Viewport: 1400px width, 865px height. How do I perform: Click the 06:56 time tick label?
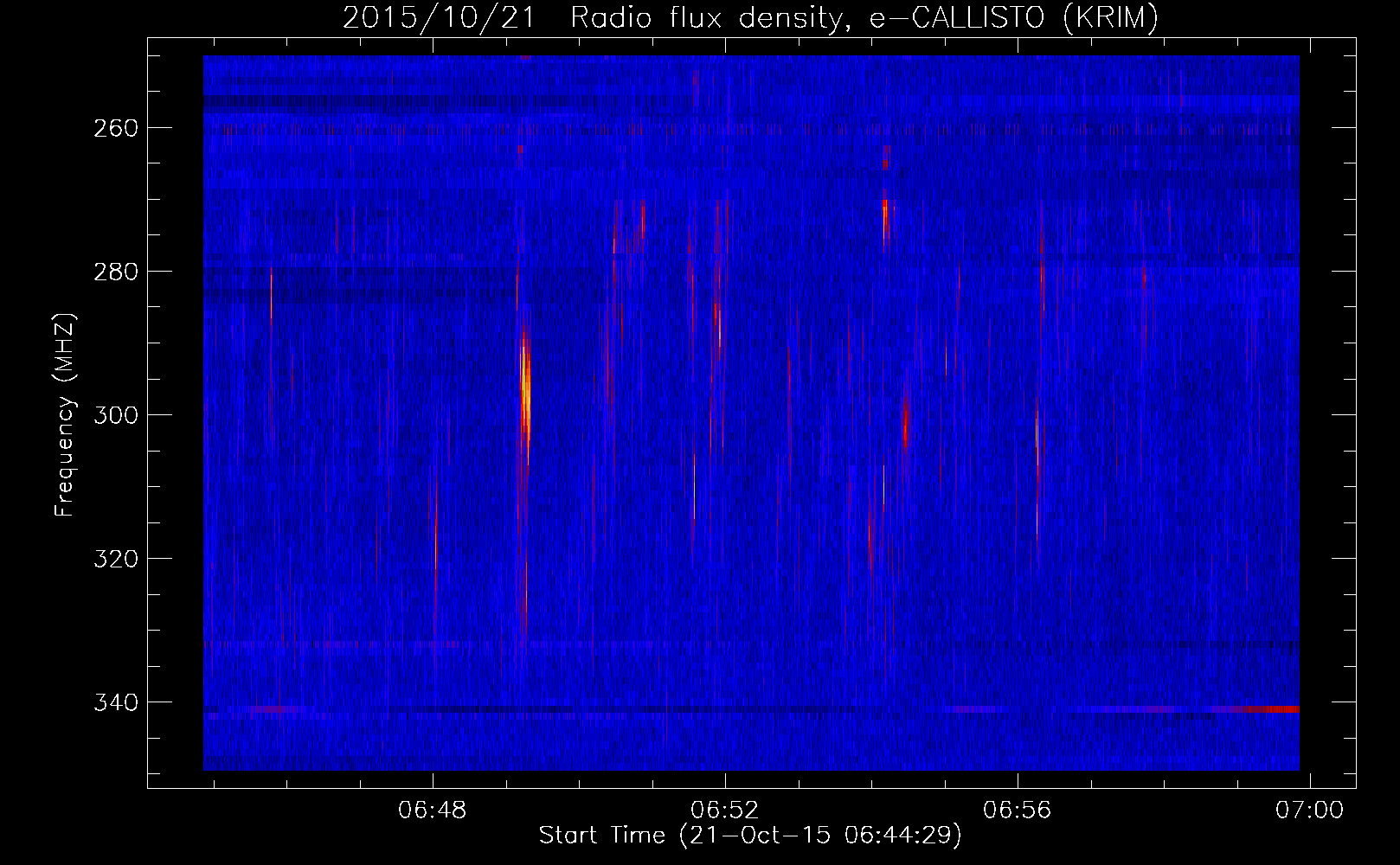(x=1018, y=811)
